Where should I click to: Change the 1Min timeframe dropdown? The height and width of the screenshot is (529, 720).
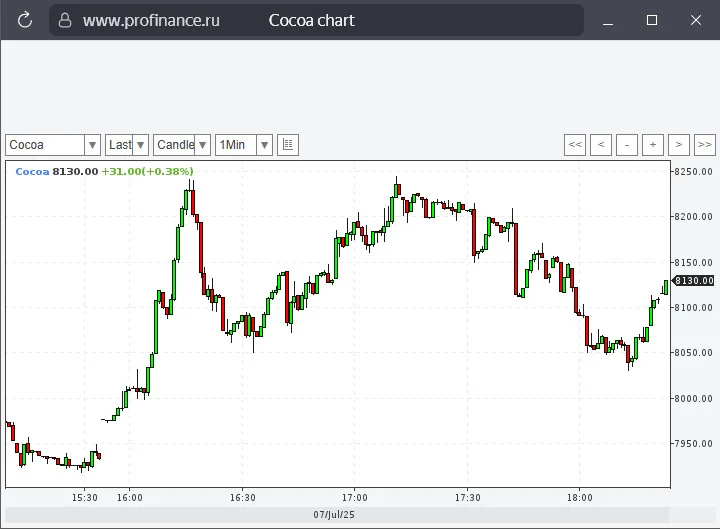pyautogui.click(x=244, y=145)
